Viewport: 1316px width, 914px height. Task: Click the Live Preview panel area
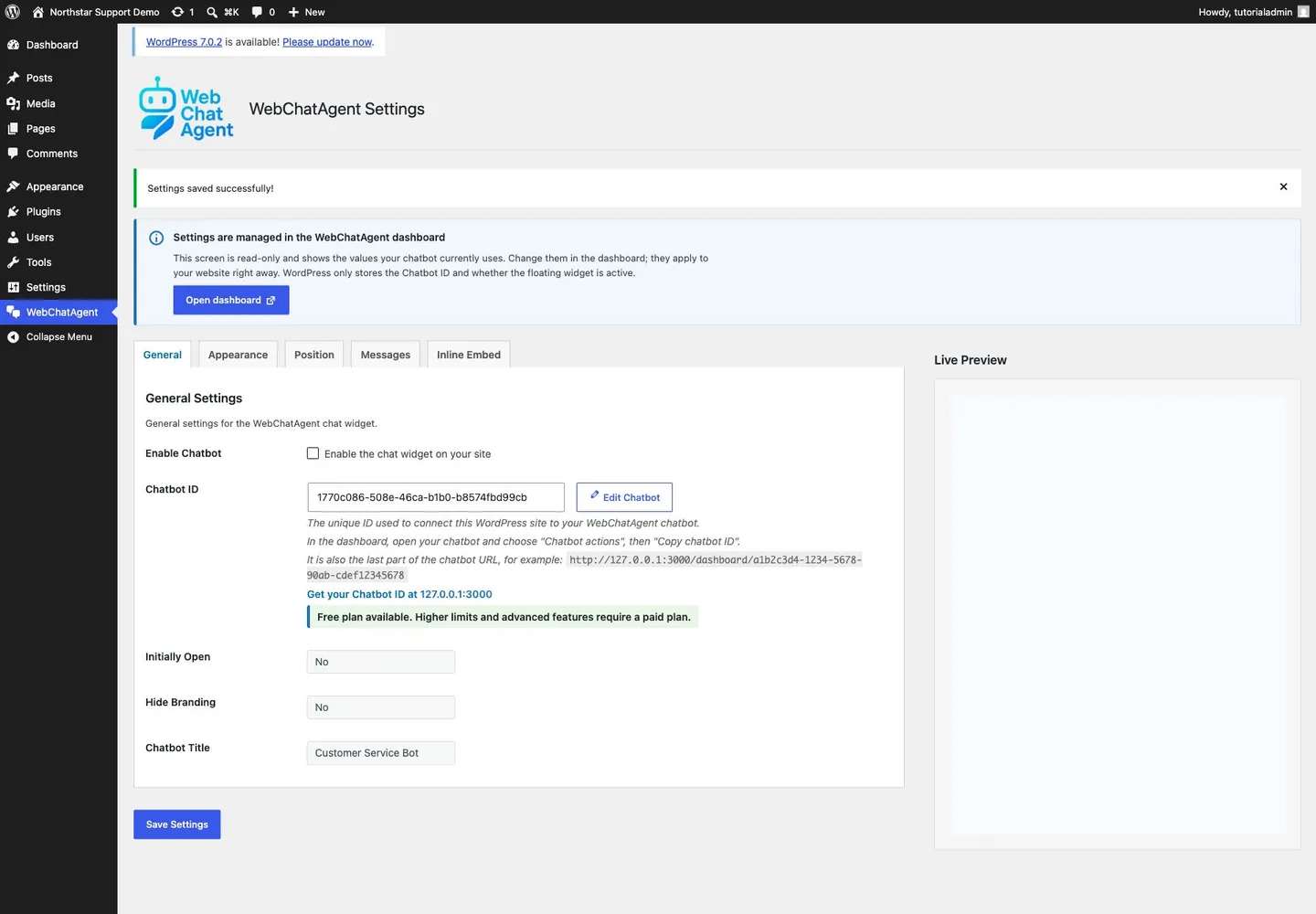click(x=1117, y=614)
